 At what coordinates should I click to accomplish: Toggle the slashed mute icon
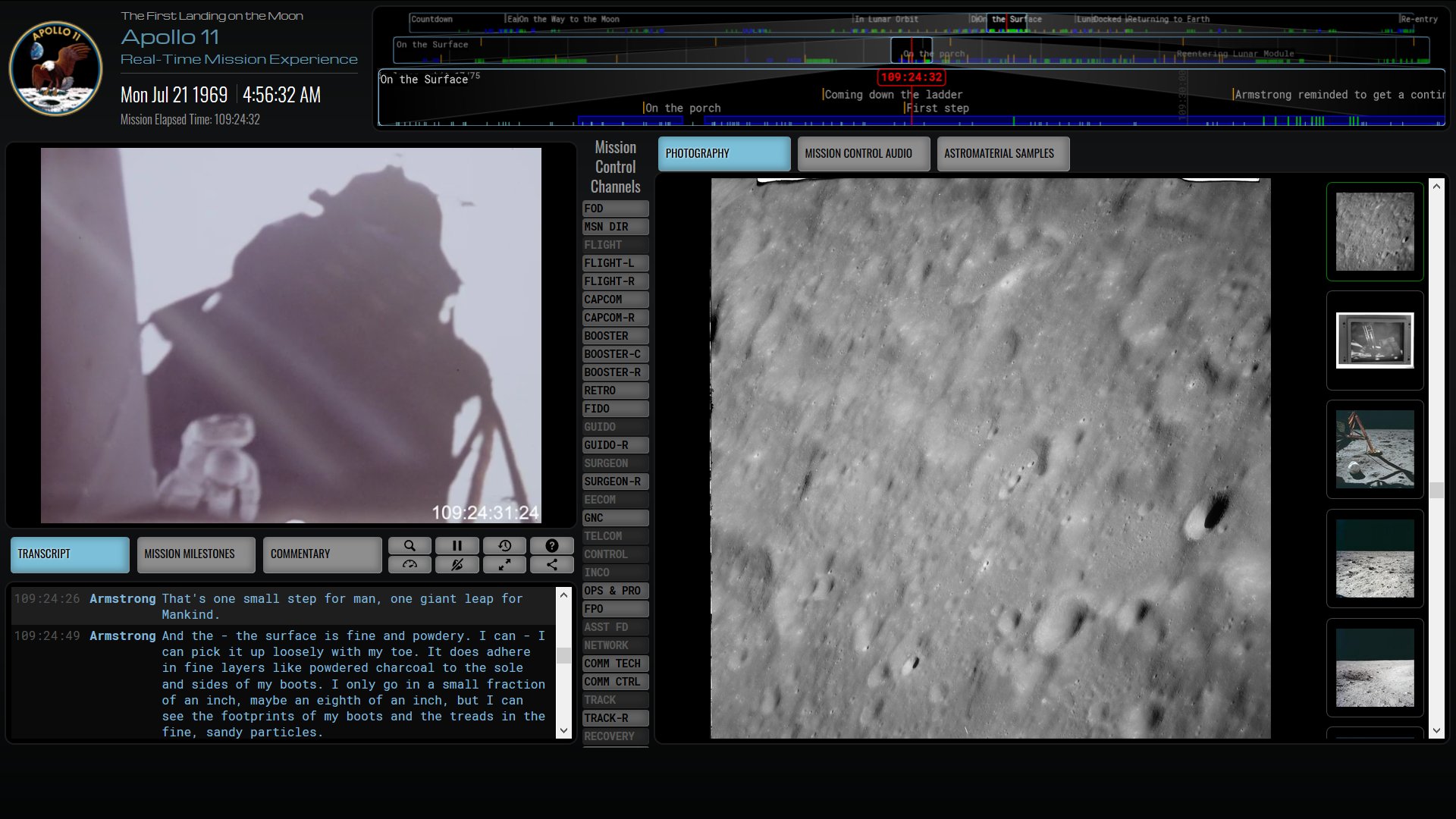point(457,564)
